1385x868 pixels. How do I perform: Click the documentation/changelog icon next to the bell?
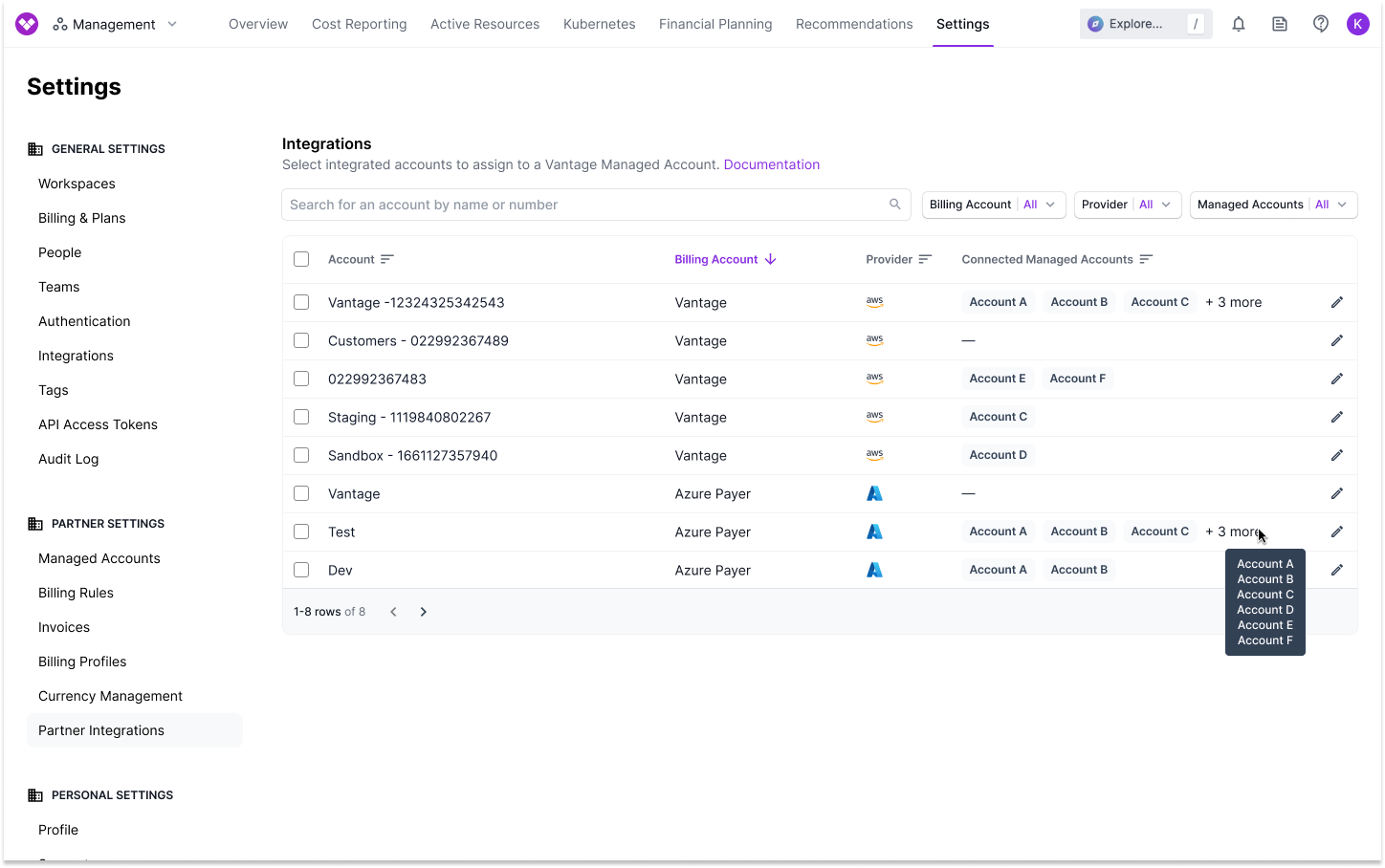(1279, 23)
